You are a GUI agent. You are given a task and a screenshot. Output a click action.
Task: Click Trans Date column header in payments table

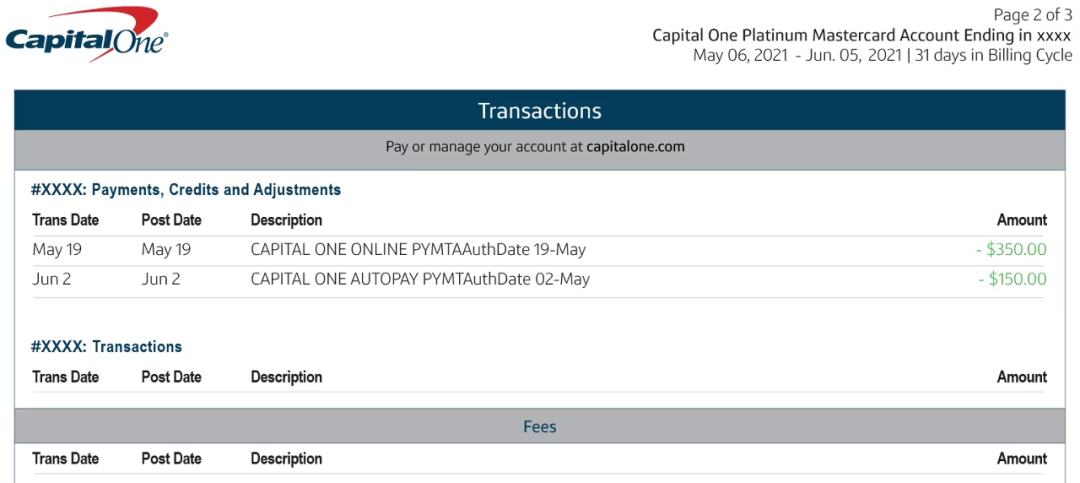click(65, 220)
